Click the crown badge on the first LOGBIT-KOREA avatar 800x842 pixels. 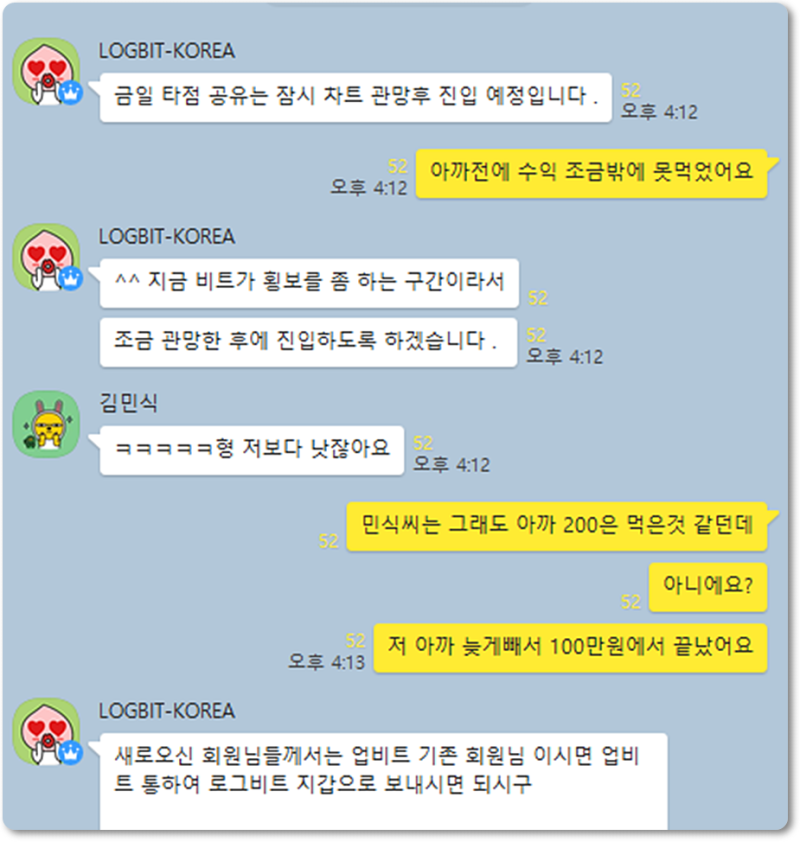[x=70, y=93]
